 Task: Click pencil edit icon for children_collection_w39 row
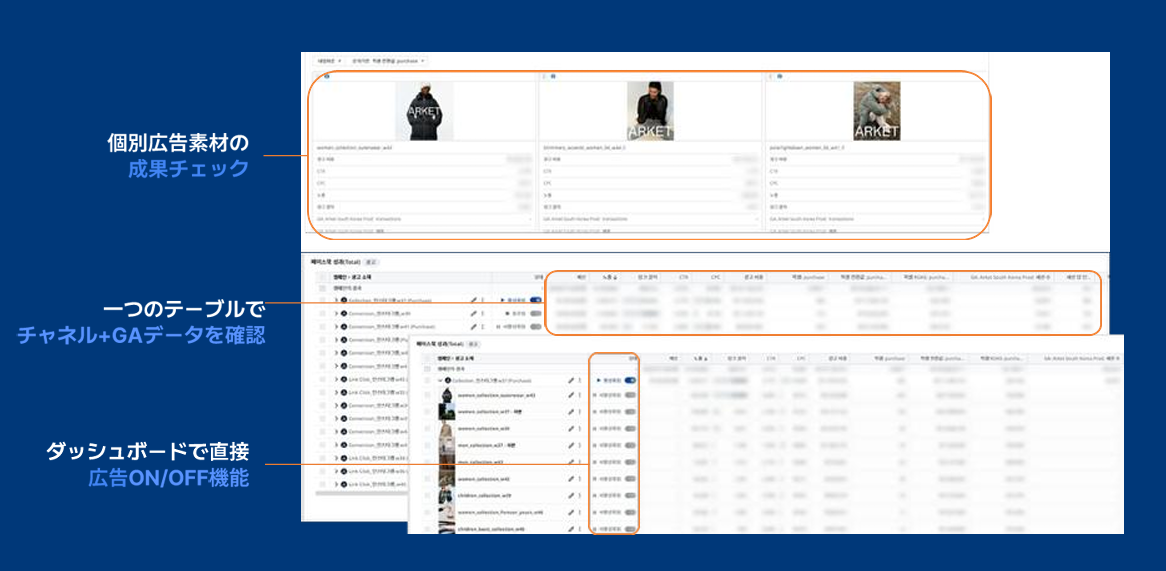(571, 495)
